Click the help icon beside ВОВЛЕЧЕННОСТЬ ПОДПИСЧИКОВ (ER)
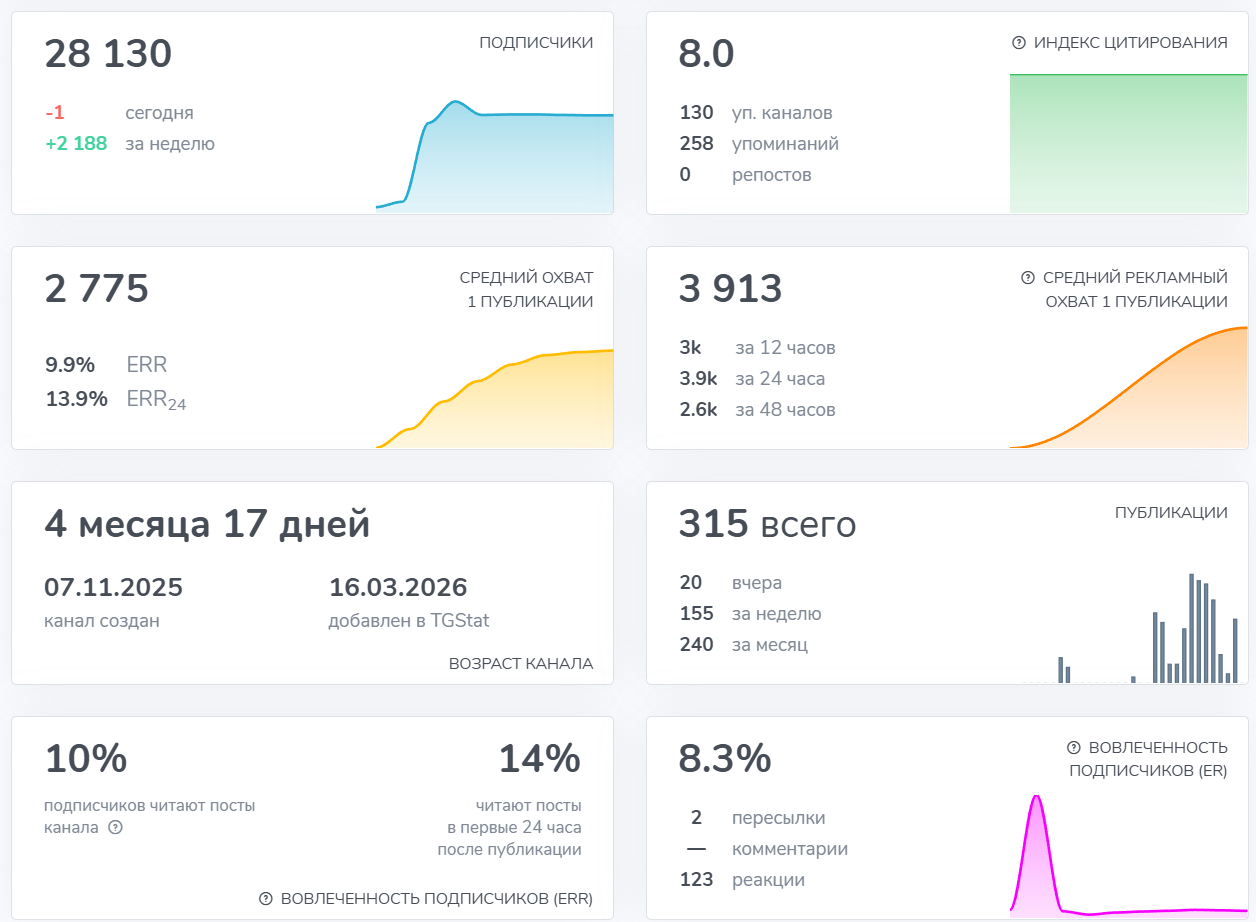This screenshot has width=1256, height=922. [1074, 747]
